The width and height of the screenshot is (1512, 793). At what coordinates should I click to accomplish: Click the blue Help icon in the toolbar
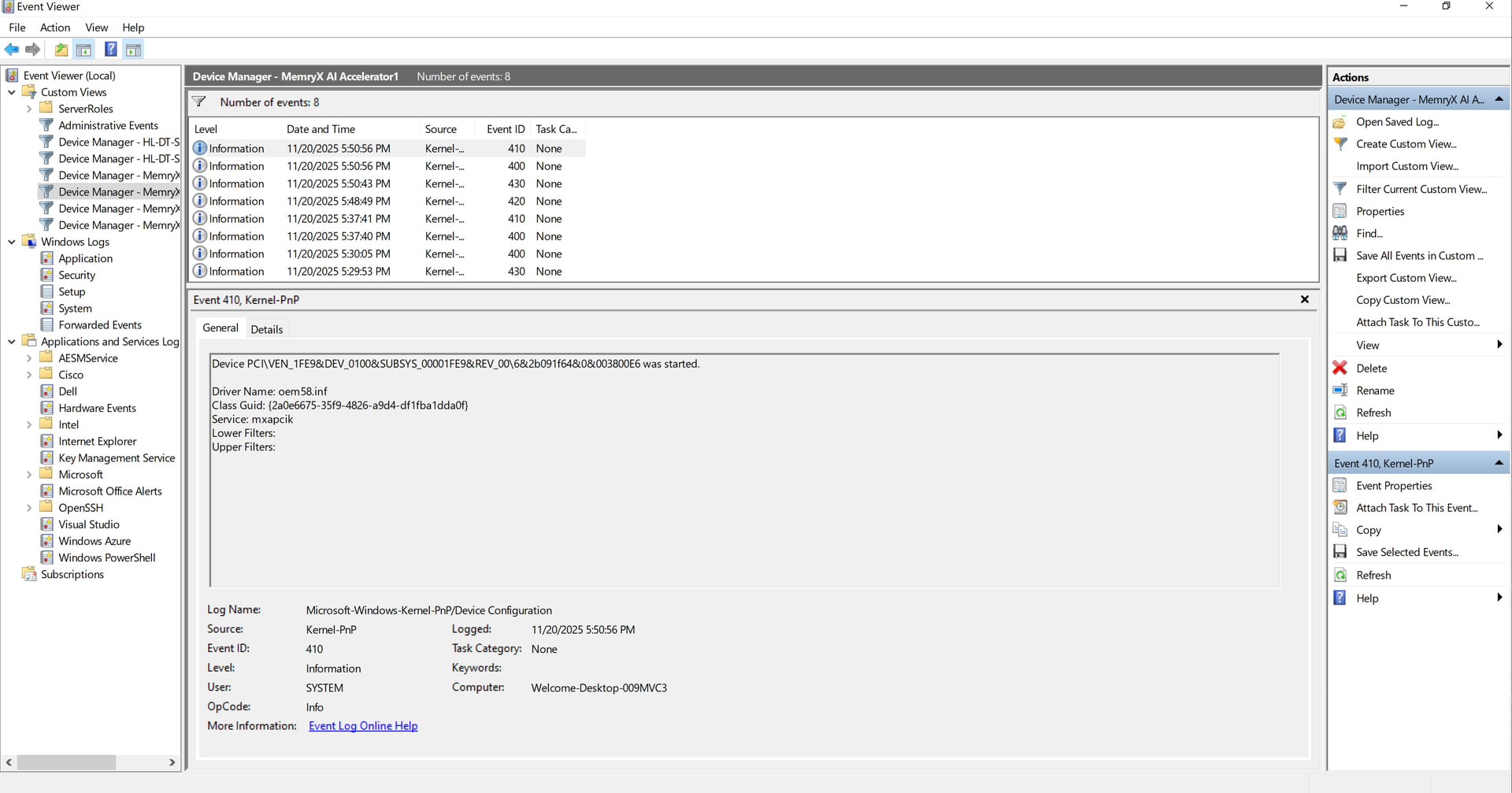111,50
